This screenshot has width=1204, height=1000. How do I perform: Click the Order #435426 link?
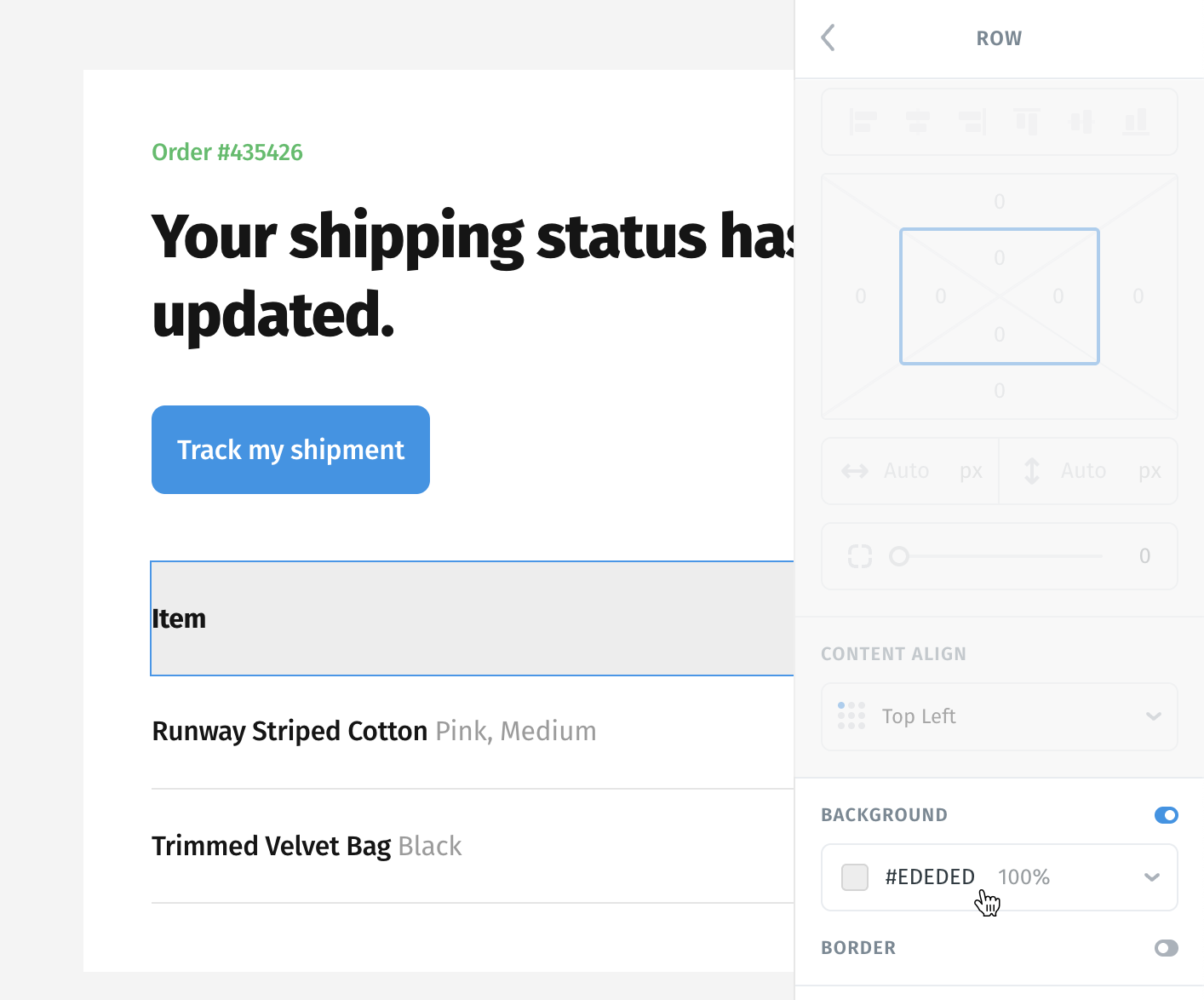(x=227, y=152)
